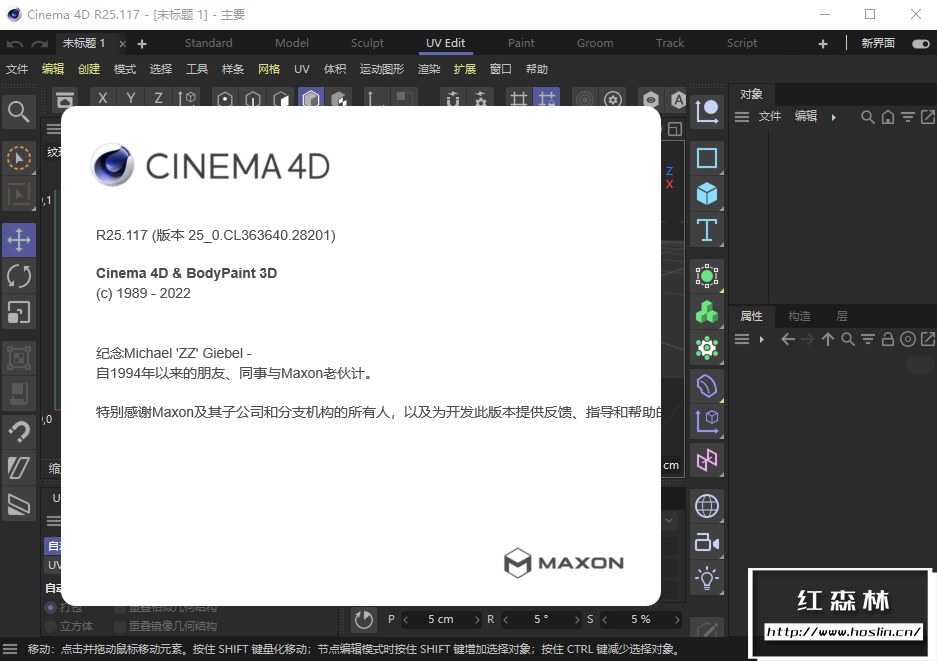Click the search icon in Objects panel
Viewport: 937px width, 661px height.
[x=867, y=117]
